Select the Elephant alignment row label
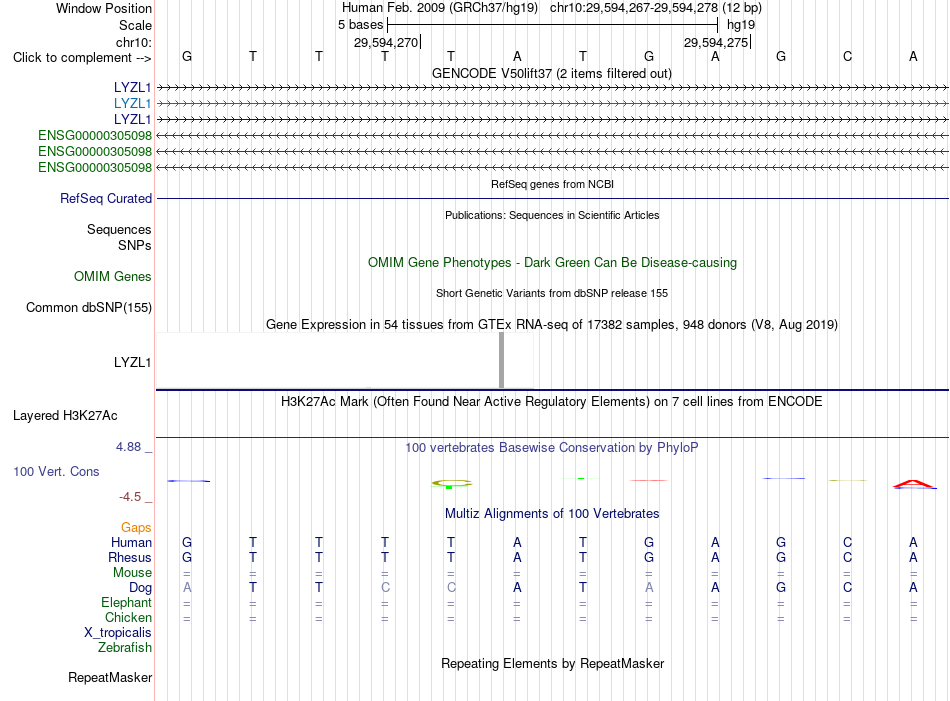This screenshot has width=950, height=701. (127, 602)
